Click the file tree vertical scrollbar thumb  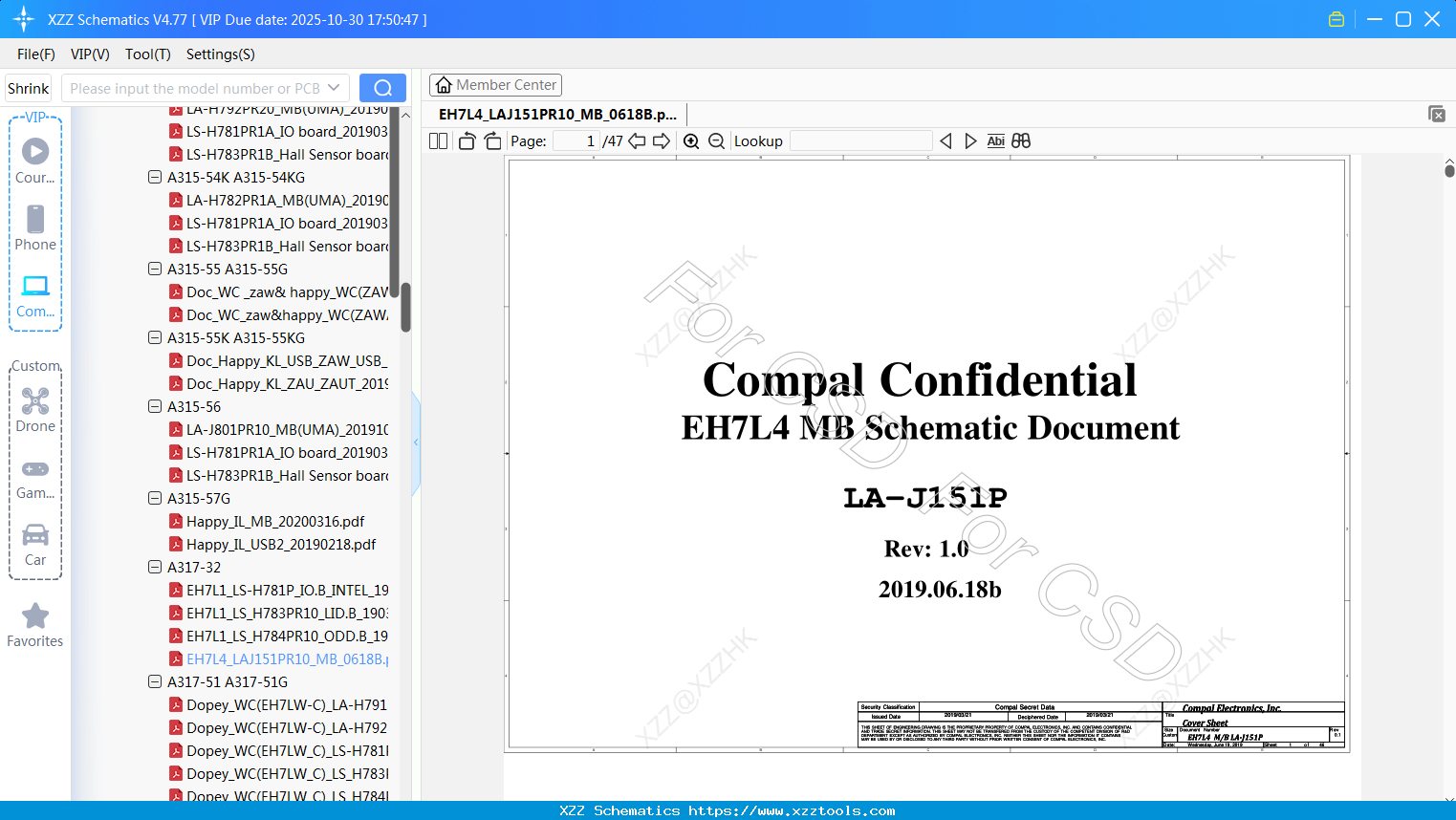tap(405, 307)
